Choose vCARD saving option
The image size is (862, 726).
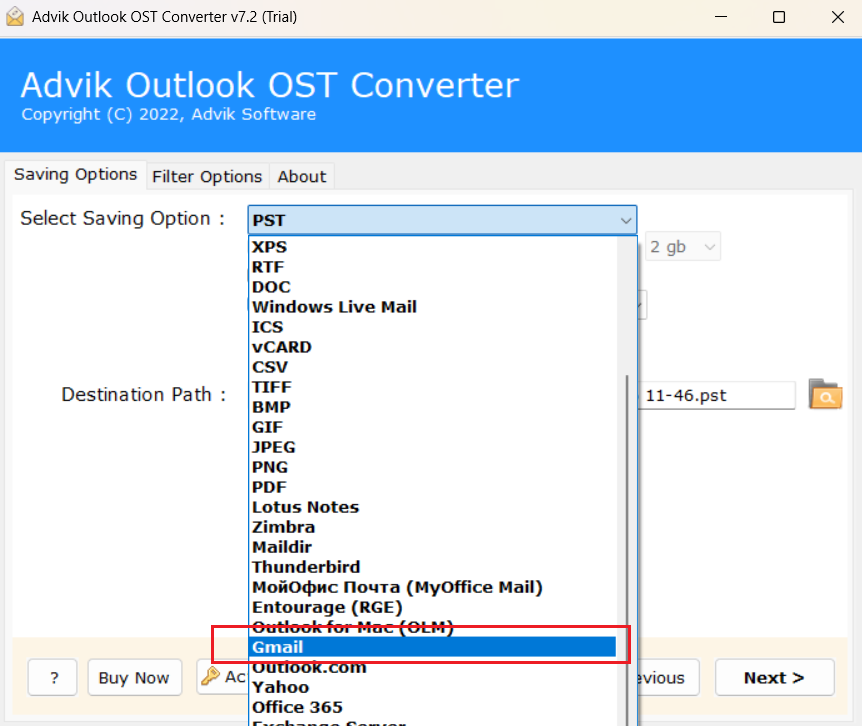pos(433,347)
